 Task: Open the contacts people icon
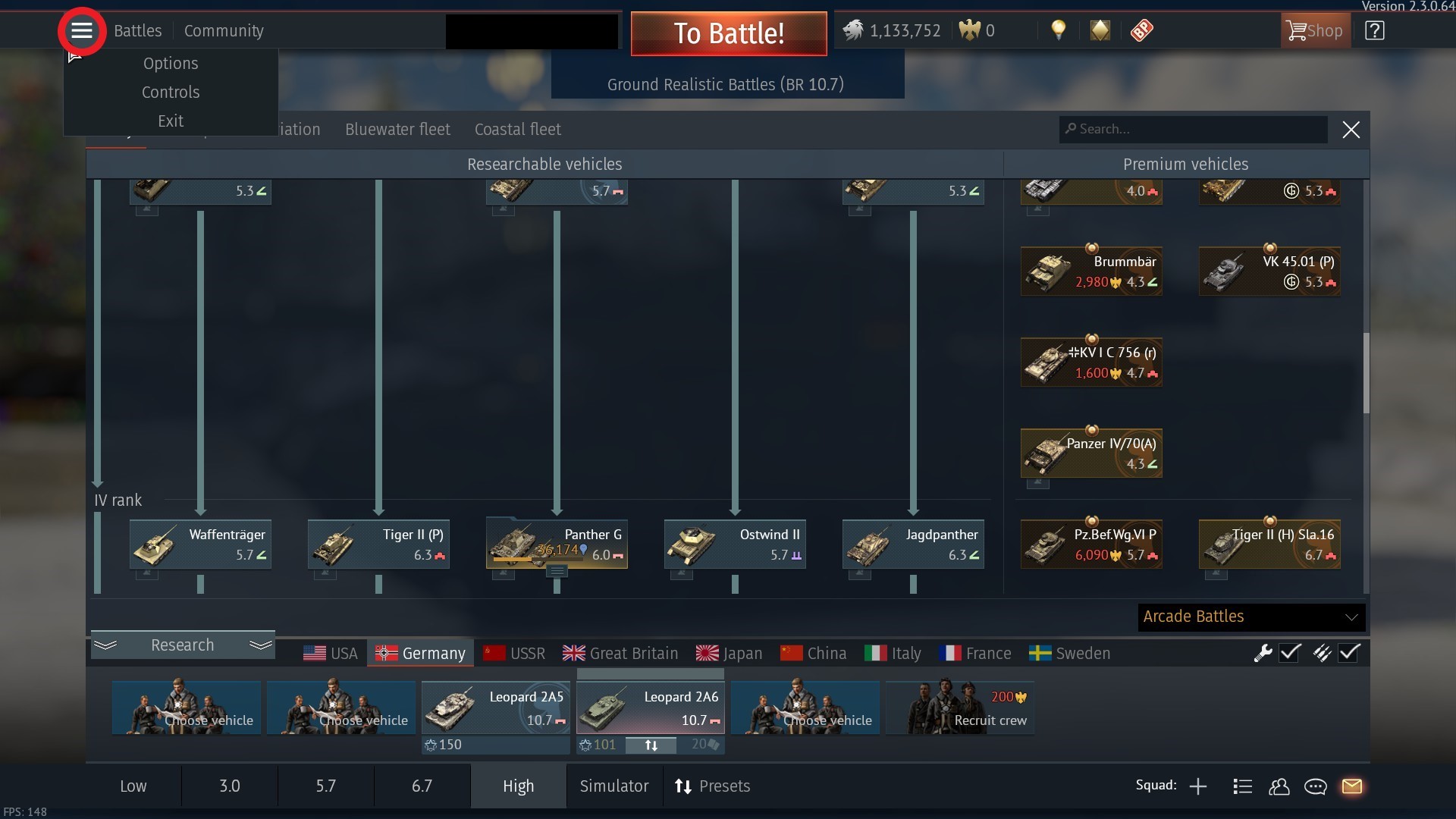click(x=1279, y=786)
